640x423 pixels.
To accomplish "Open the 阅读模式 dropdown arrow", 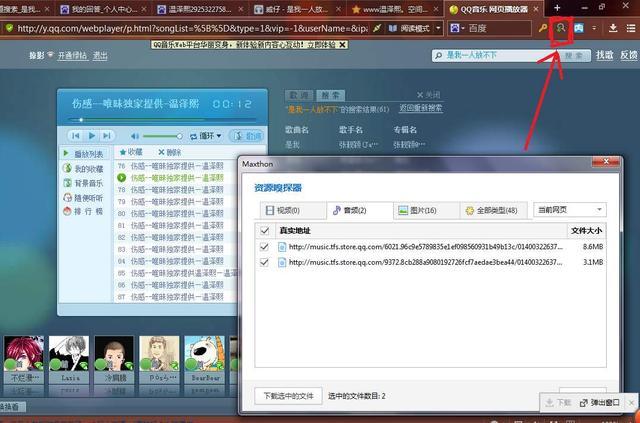I will pos(438,28).
